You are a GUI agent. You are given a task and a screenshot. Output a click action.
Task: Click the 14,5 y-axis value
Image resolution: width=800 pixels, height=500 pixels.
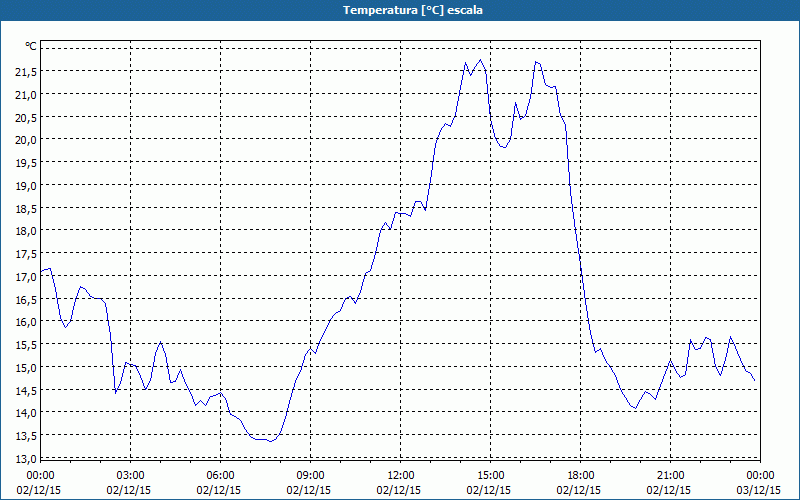[x=26, y=391]
